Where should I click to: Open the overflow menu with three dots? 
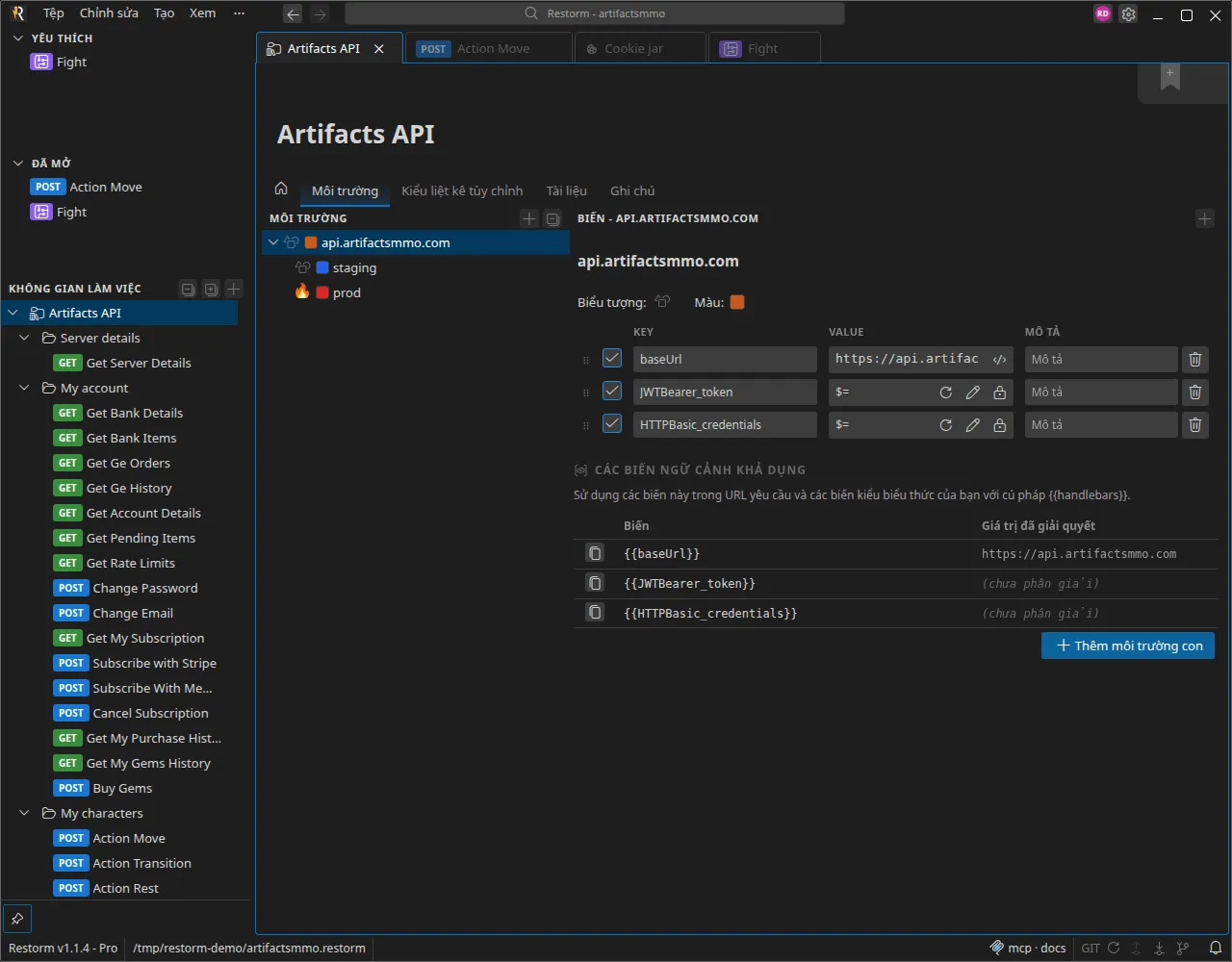pyautogui.click(x=240, y=13)
